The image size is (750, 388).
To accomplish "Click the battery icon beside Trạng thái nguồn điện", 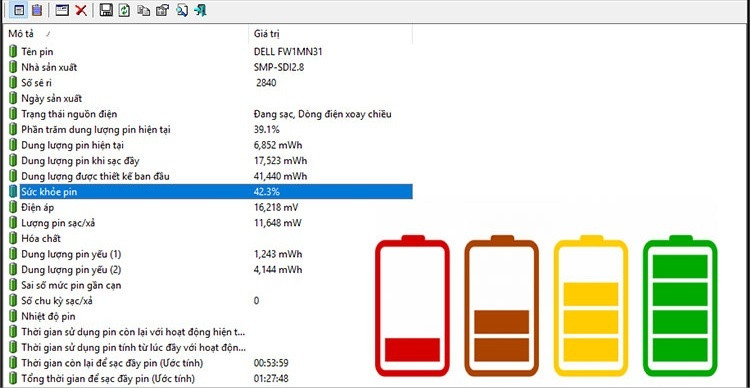I will (13, 114).
